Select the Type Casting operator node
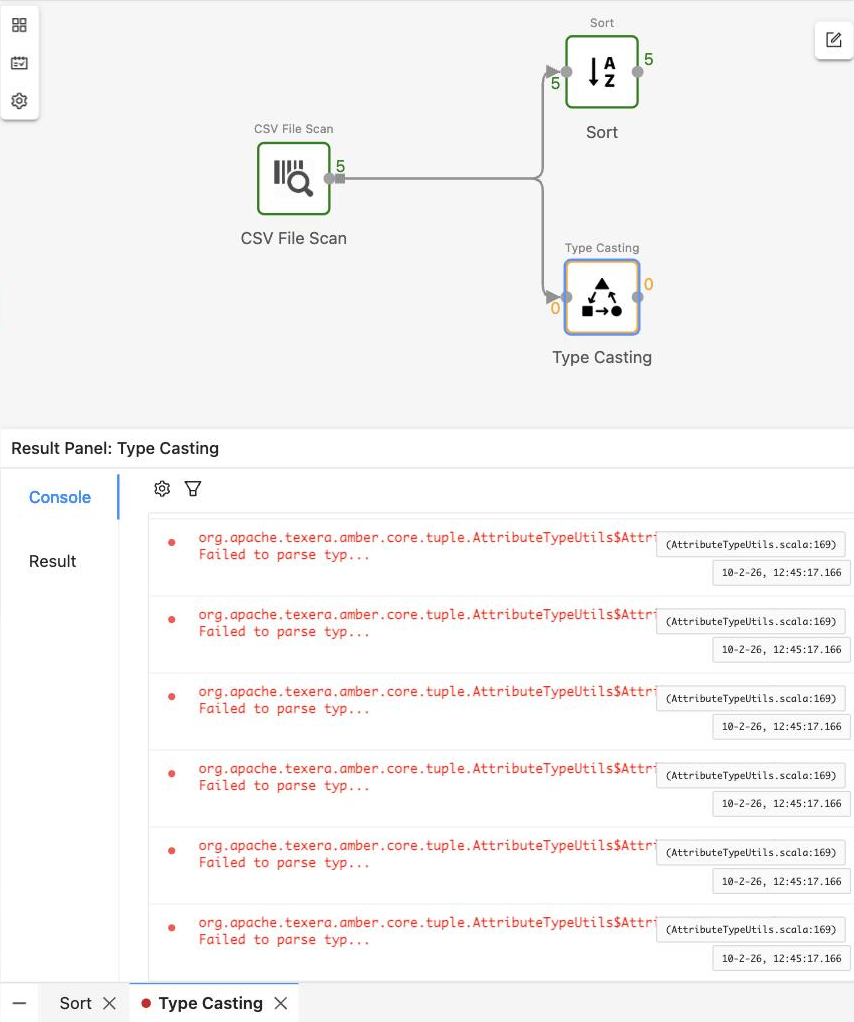This screenshot has height=1022, width=854. click(x=602, y=297)
